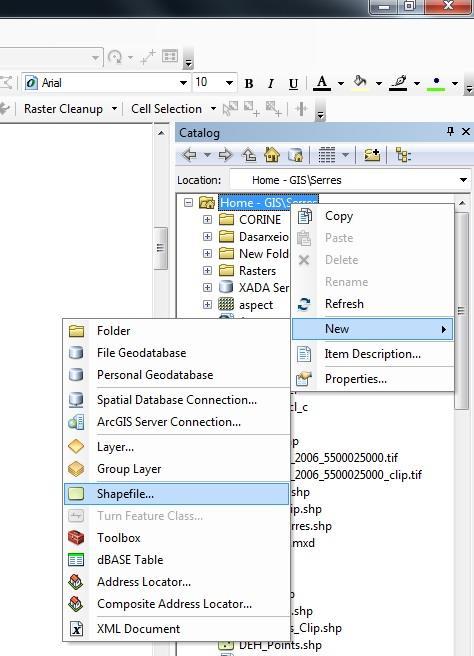Open Item Description from context menu
The width and height of the screenshot is (474, 656).
click(x=372, y=354)
